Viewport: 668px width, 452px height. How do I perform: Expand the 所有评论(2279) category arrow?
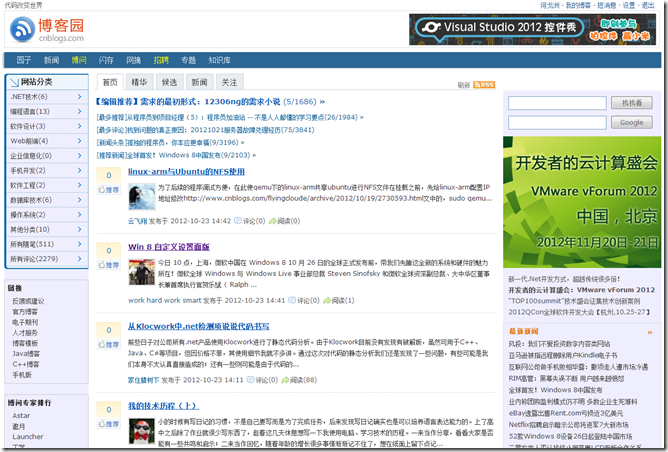click(79, 259)
